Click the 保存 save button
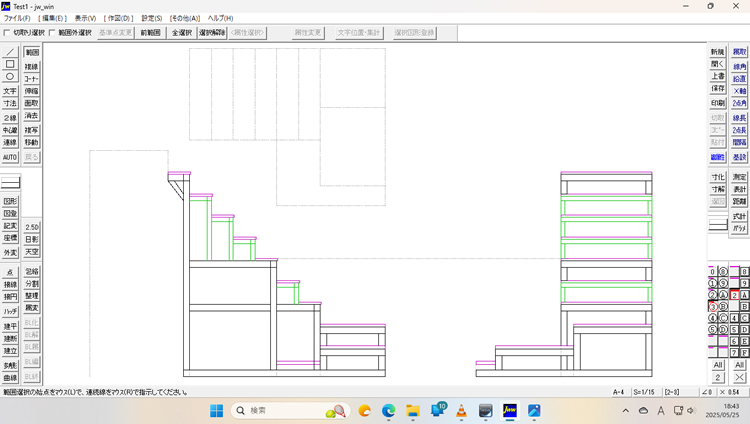 click(718, 89)
